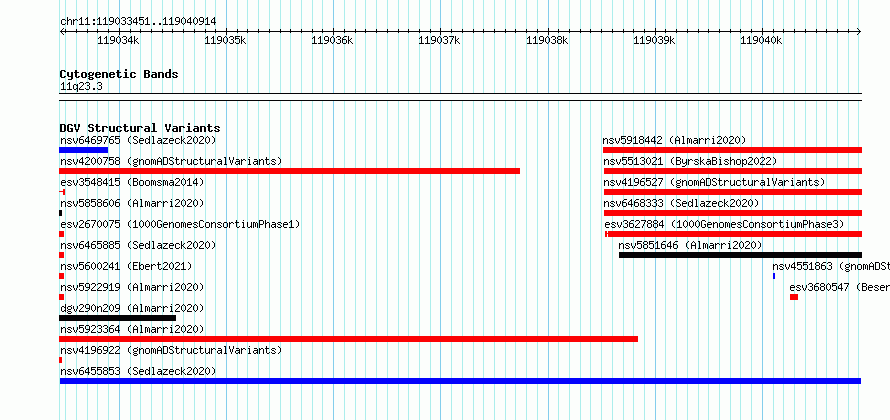The width and height of the screenshot is (890, 420).
Task: Click nsv6455853 (Sedlazeck2020) label
Action: pos(138,371)
